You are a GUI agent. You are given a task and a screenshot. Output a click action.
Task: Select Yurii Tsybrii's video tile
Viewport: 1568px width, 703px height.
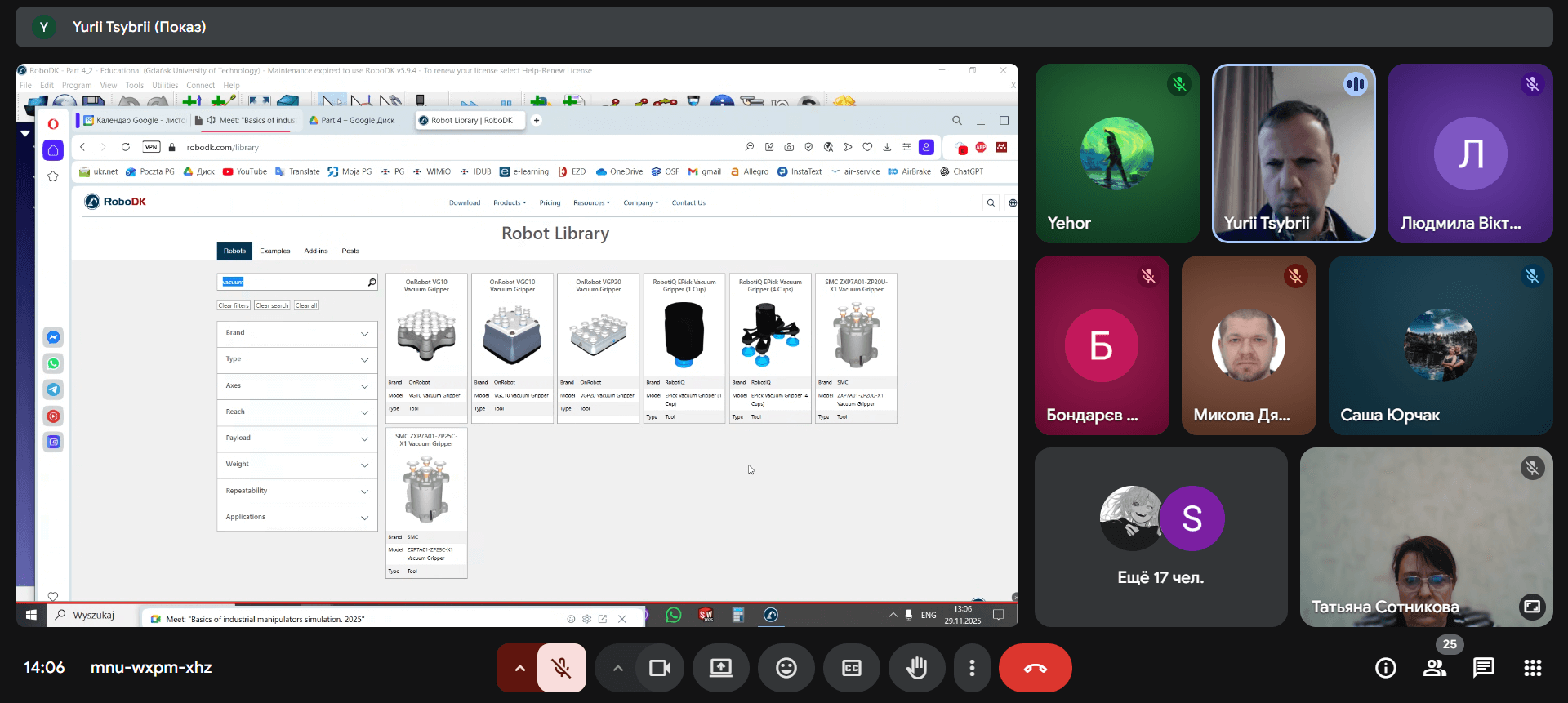[x=1294, y=154]
